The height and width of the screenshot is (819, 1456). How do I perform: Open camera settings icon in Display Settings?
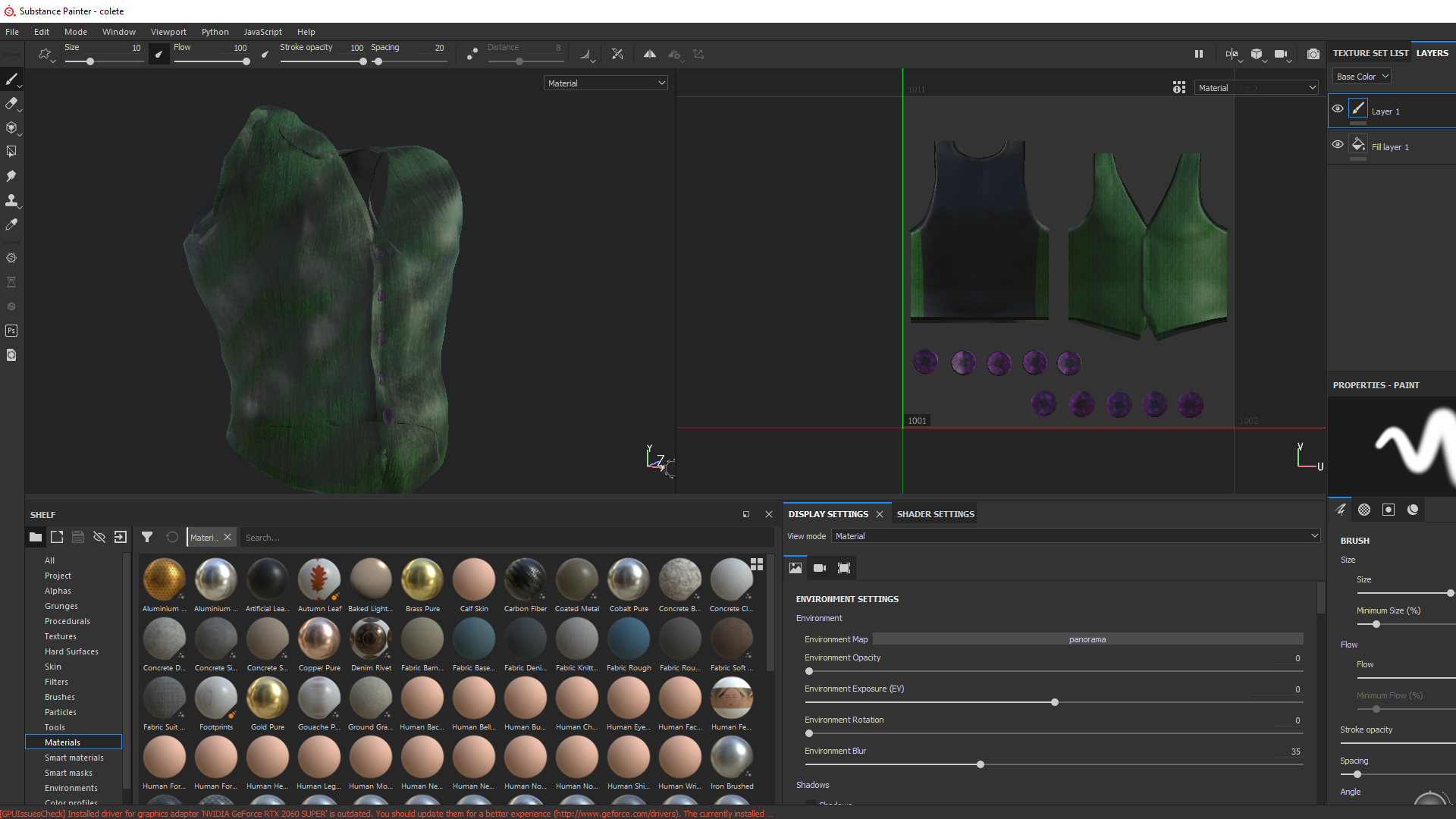[820, 568]
